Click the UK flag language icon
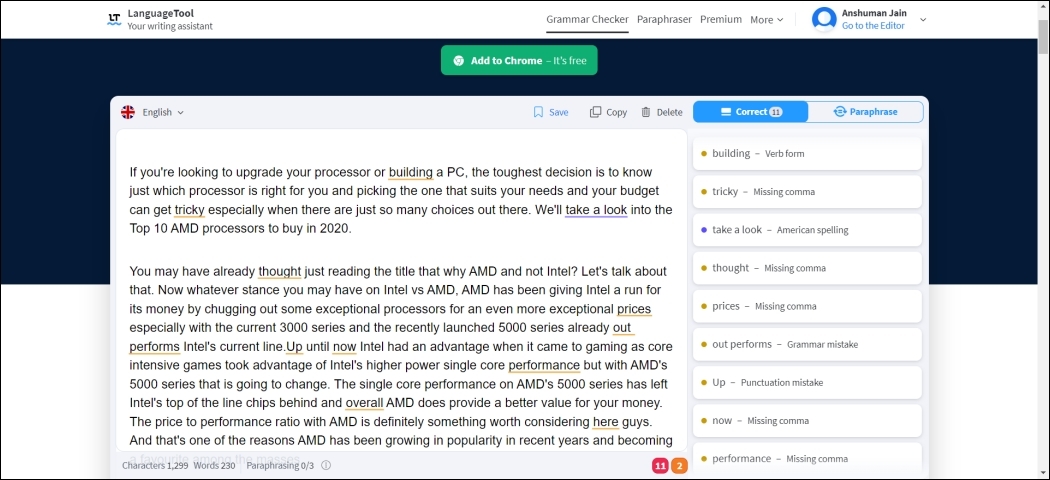Image resolution: width=1050 pixels, height=480 pixels. 128,112
